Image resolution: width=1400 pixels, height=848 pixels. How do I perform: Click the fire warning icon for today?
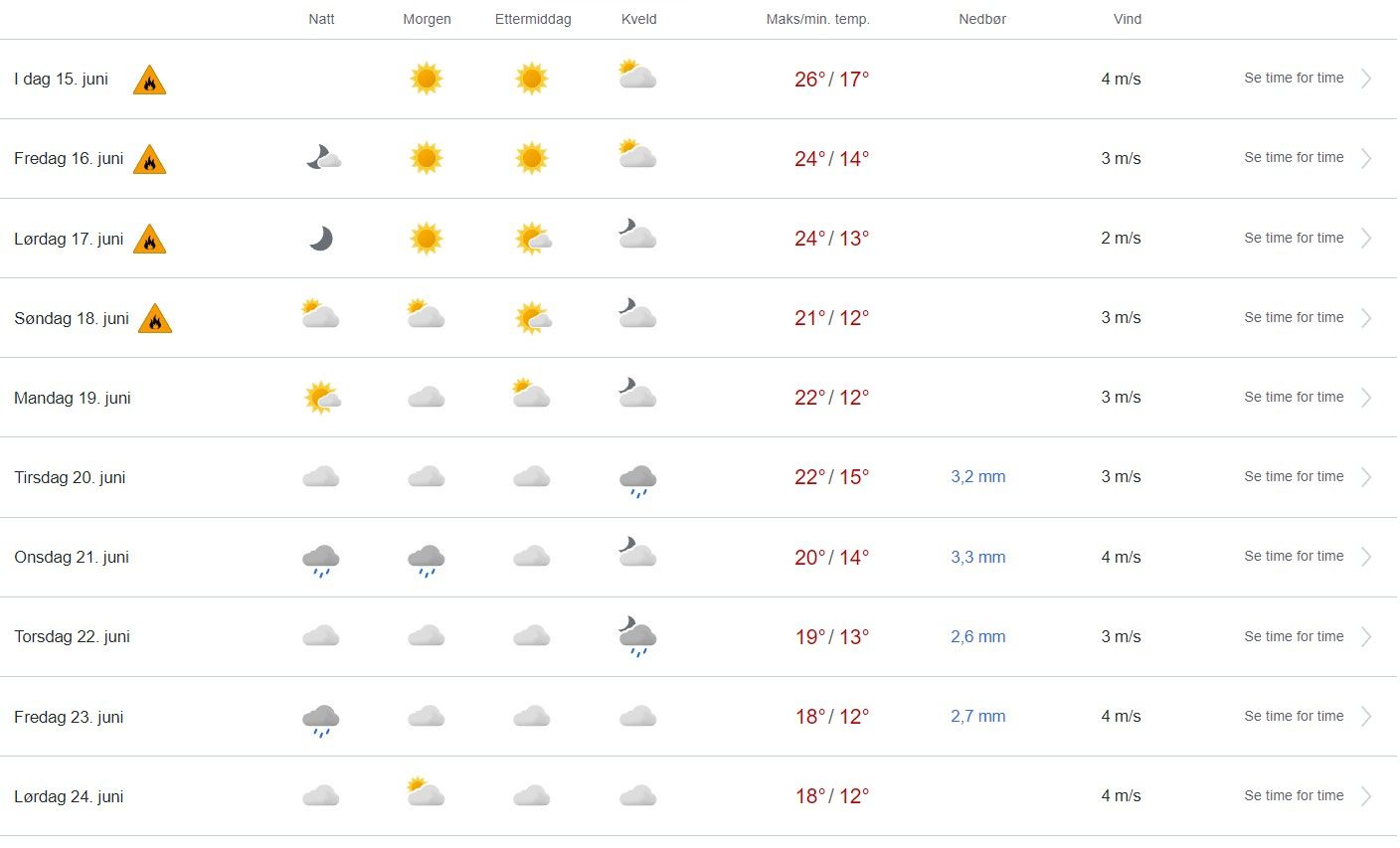pyautogui.click(x=149, y=81)
